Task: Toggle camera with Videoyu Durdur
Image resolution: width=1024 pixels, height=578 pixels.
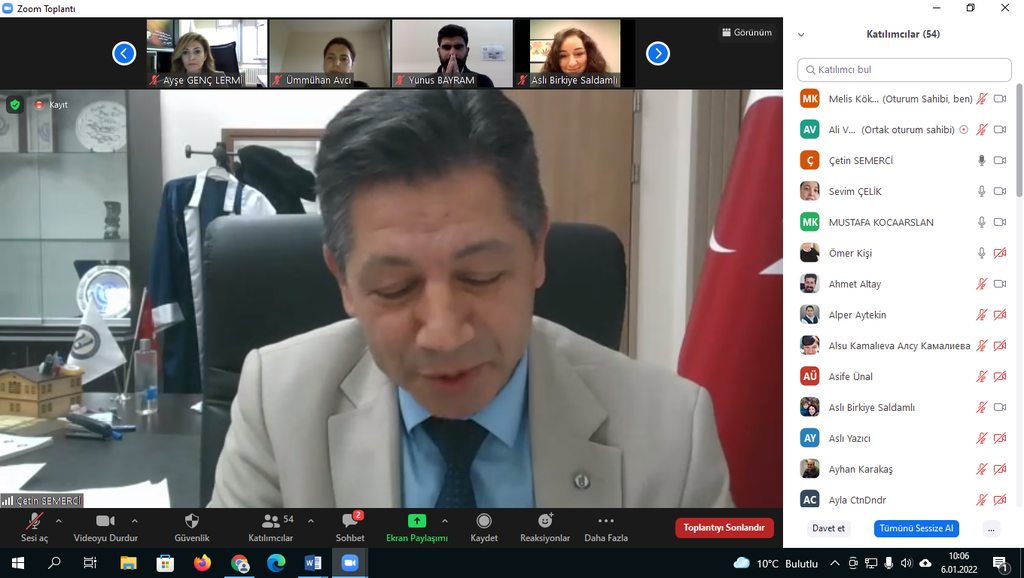Action: [x=105, y=522]
